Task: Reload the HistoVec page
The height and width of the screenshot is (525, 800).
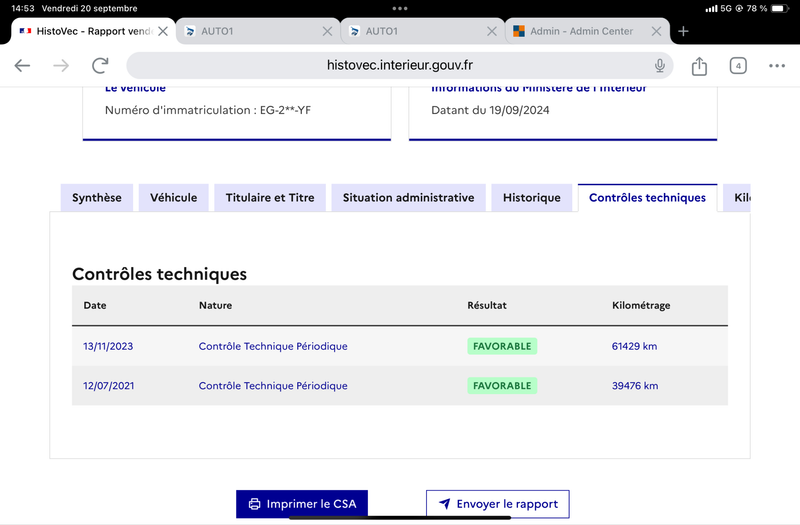Action: (100, 65)
